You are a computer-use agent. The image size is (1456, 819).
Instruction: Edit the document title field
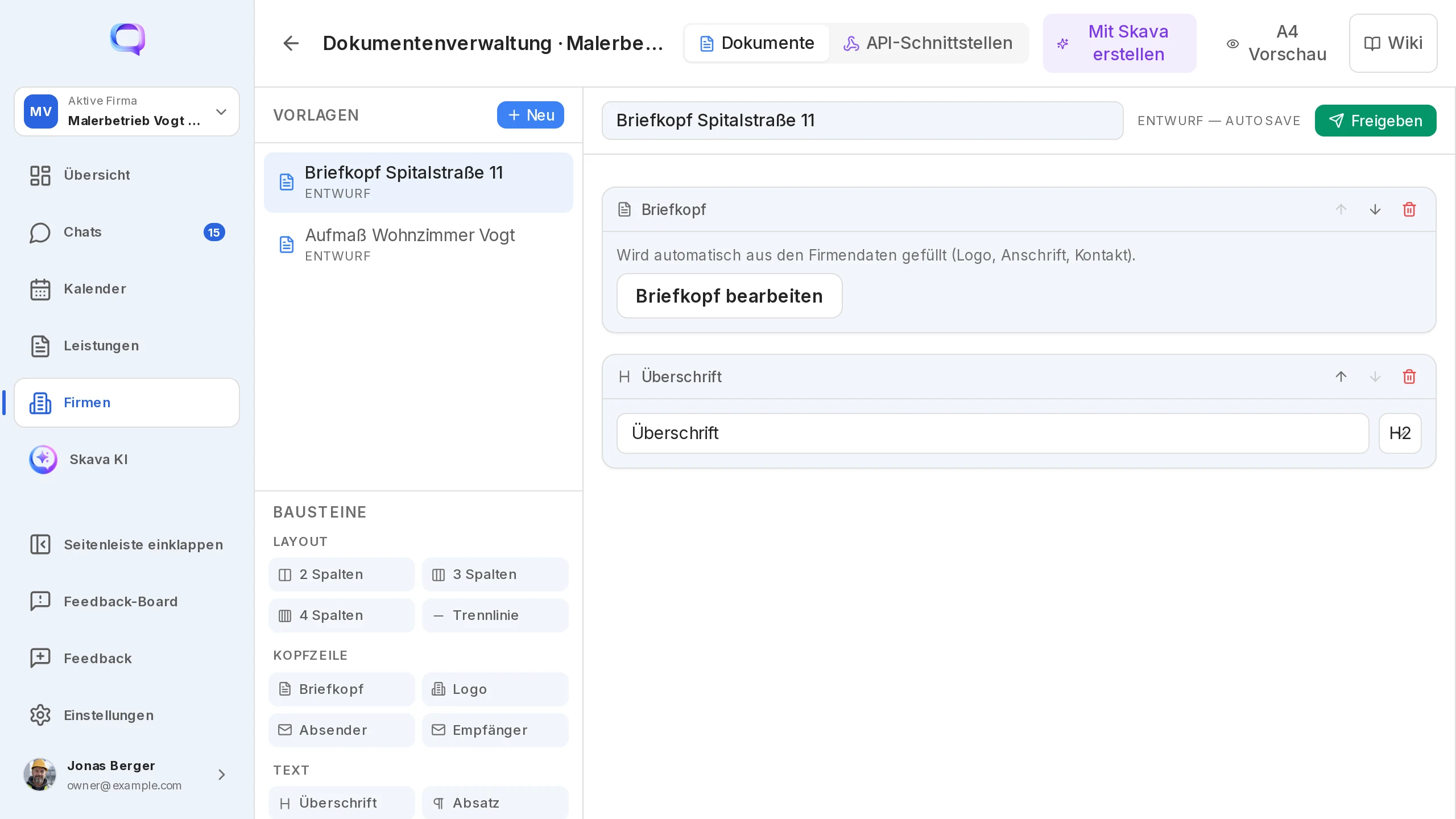click(x=862, y=121)
